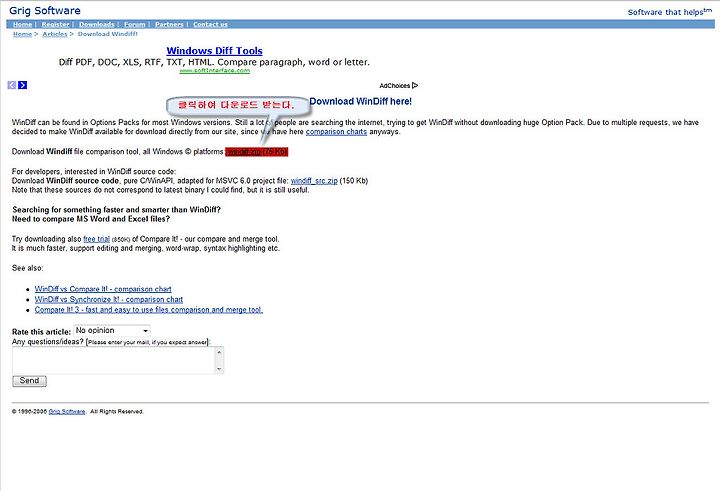720x491 pixels.
Task: Open the Compare It! 3 tool link
Action: (149, 310)
